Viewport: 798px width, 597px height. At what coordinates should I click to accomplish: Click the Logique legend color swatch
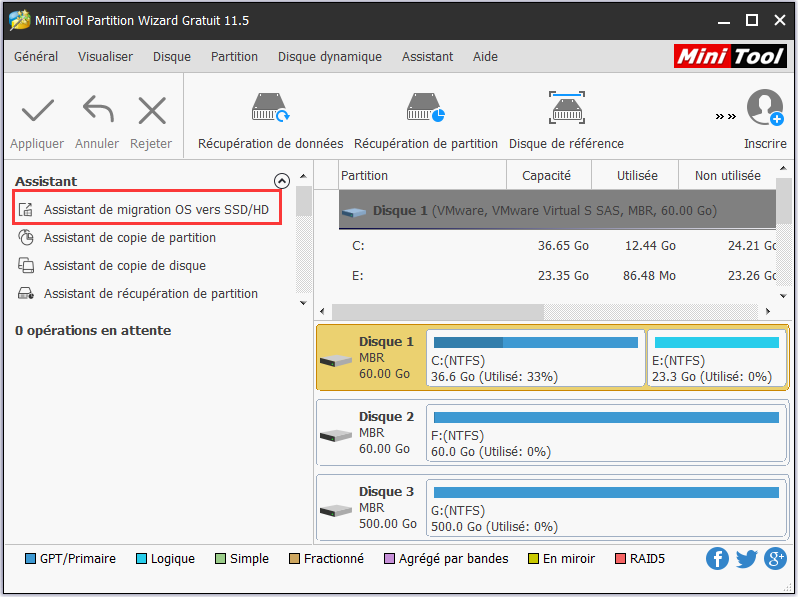(x=141, y=559)
